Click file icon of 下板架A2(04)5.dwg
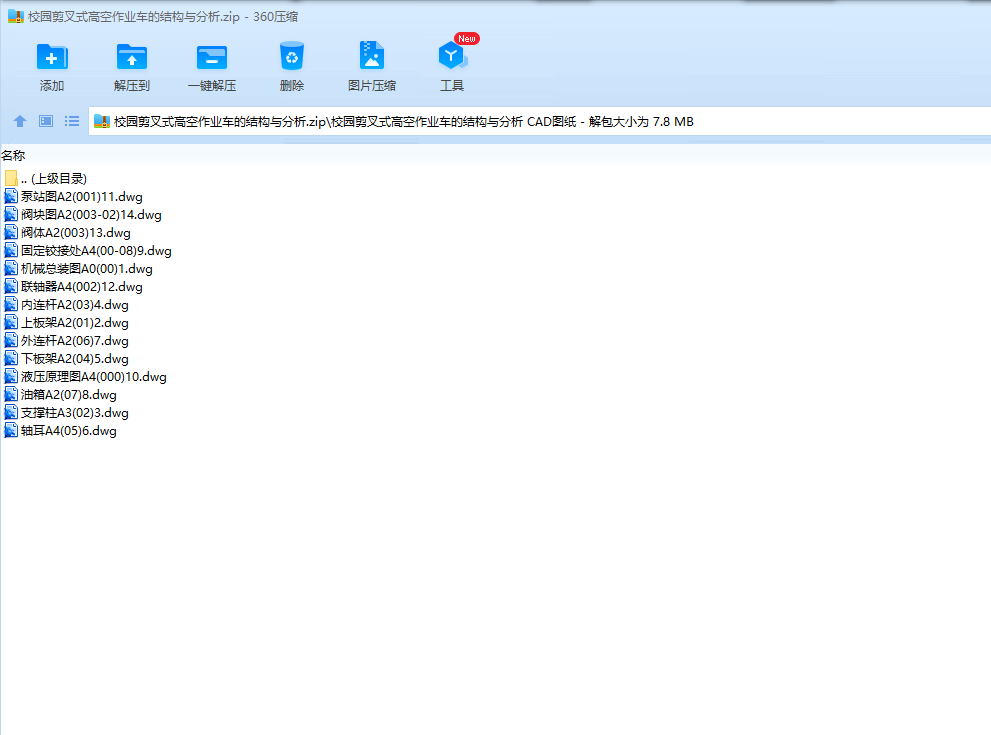Screen dimensions: 991x735 11,359
